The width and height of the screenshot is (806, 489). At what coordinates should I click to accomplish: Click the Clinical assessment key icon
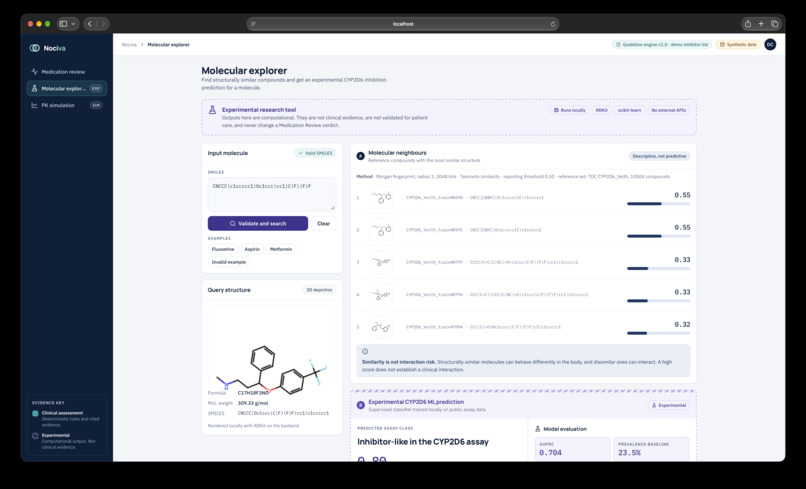[x=35, y=413]
